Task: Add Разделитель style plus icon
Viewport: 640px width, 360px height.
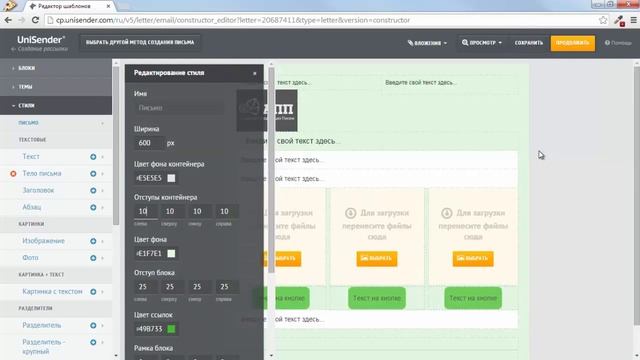Action: click(93, 325)
